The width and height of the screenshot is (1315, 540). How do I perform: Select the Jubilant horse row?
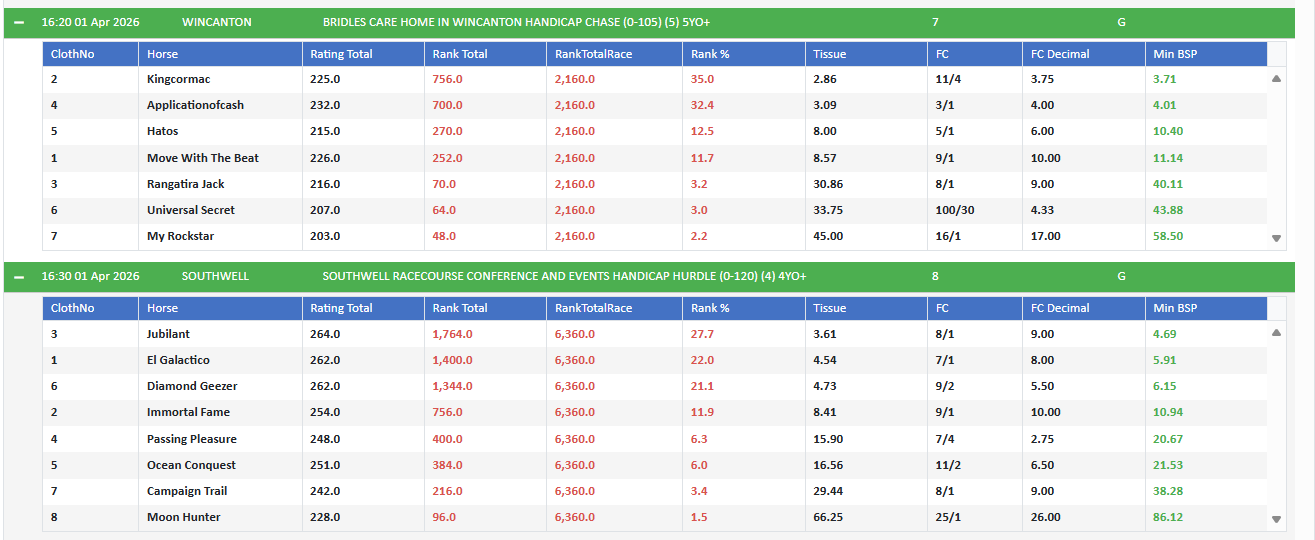point(168,334)
